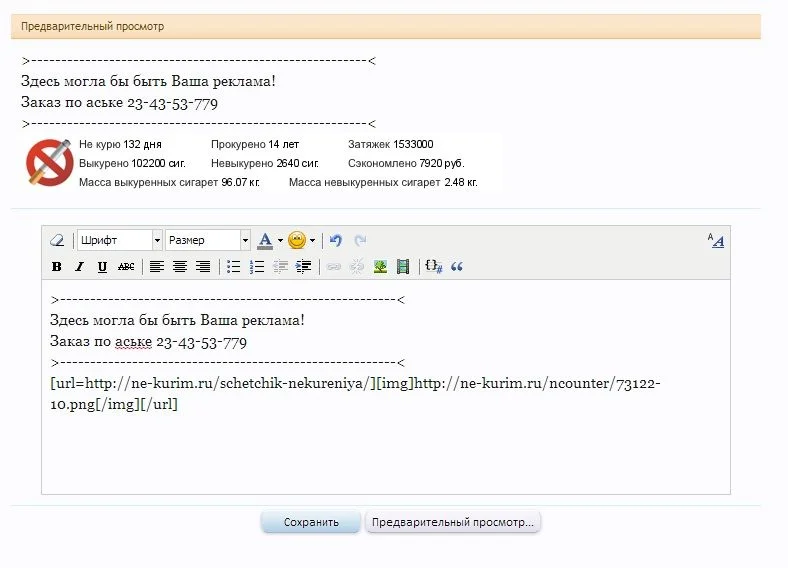Decrease the text indent
The height and width of the screenshot is (568, 788).
click(x=280, y=266)
